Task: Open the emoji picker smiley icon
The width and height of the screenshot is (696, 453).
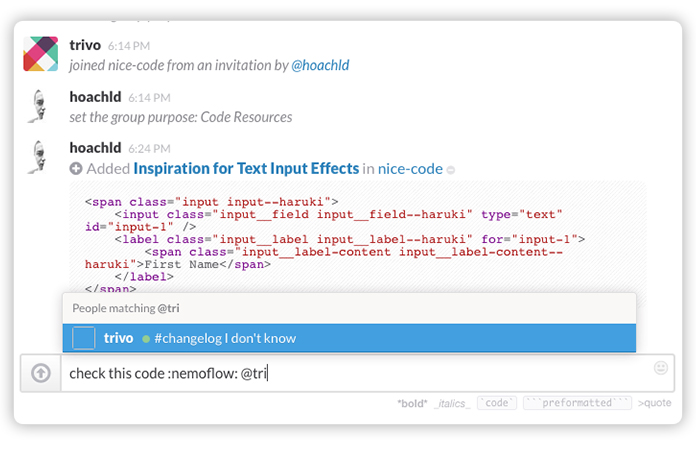Action: tap(660, 368)
